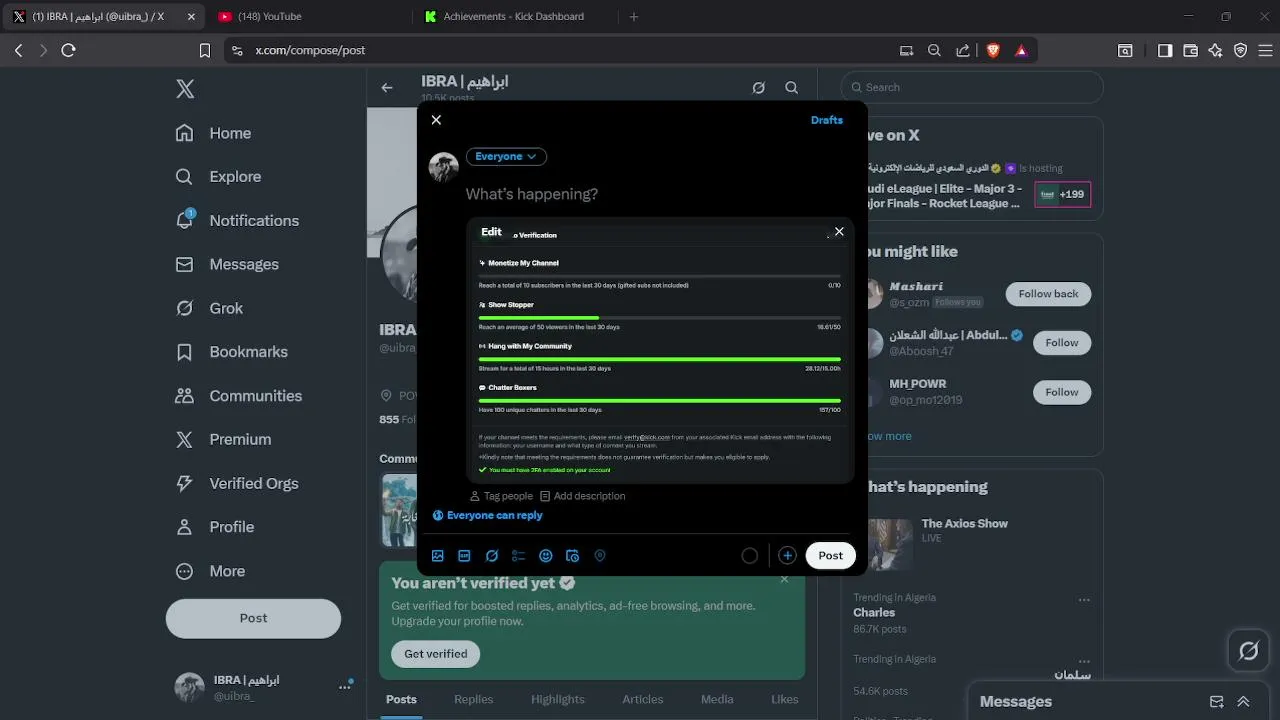Click search icon in profile header
Image resolution: width=1280 pixels, height=720 pixels.
(792, 88)
